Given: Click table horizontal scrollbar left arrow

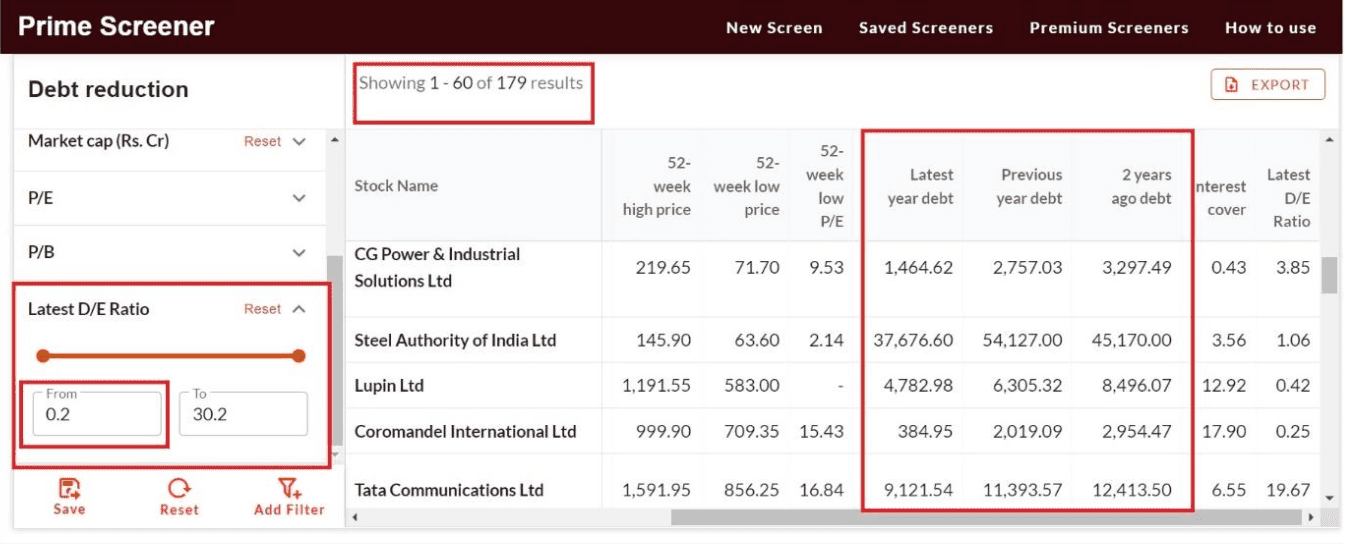Looking at the screenshot, I should [353, 518].
